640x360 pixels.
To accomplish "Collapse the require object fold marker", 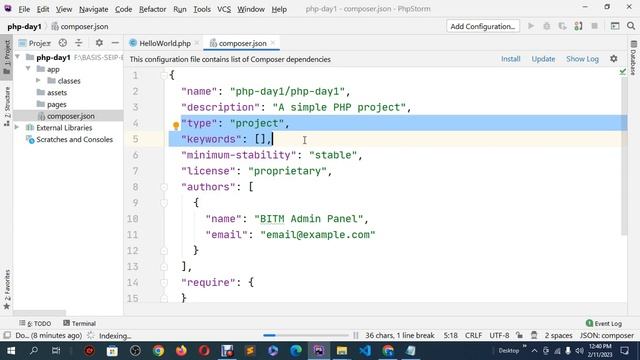I will 164,282.
